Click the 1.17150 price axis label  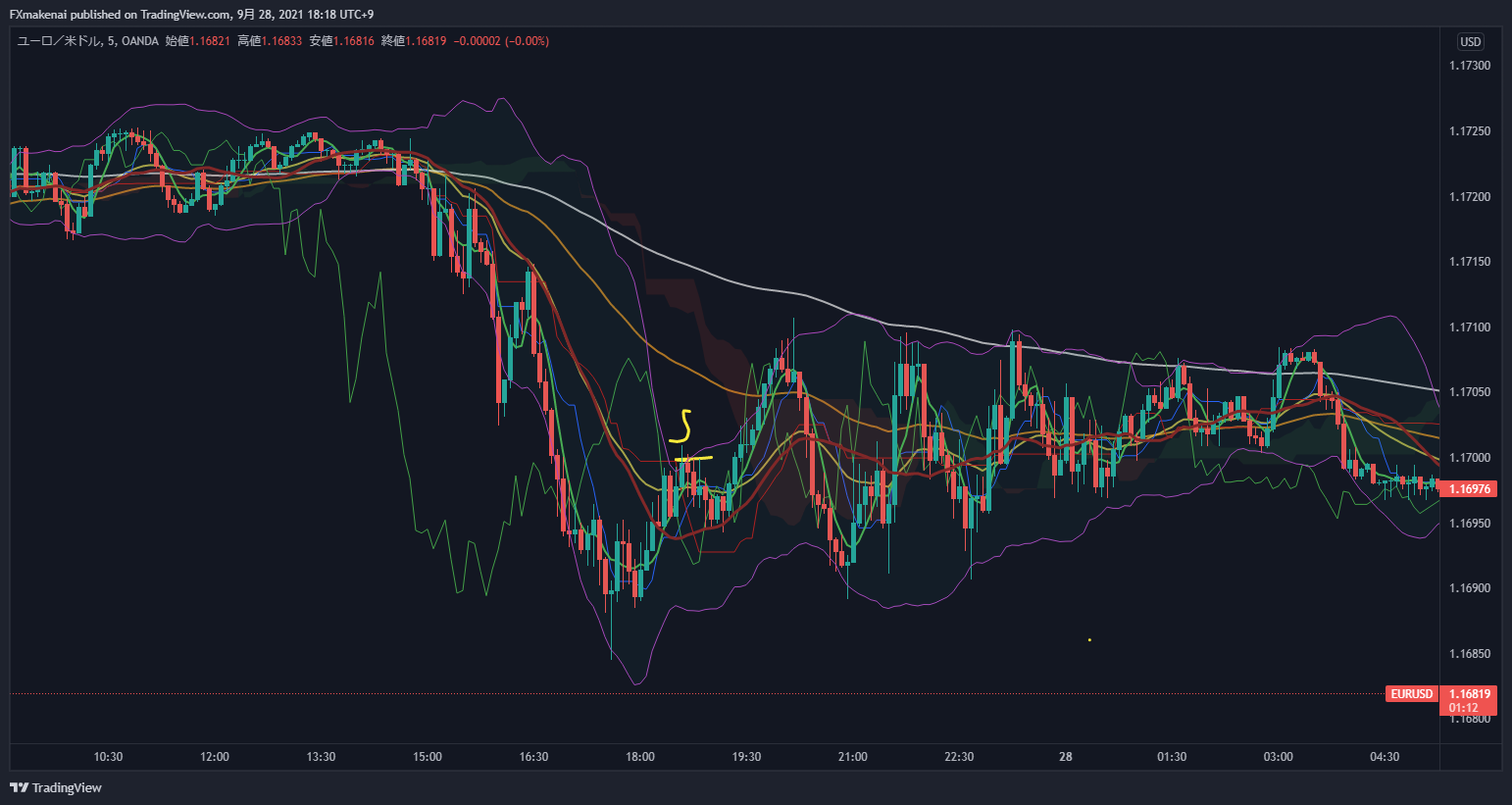(1470, 262)
